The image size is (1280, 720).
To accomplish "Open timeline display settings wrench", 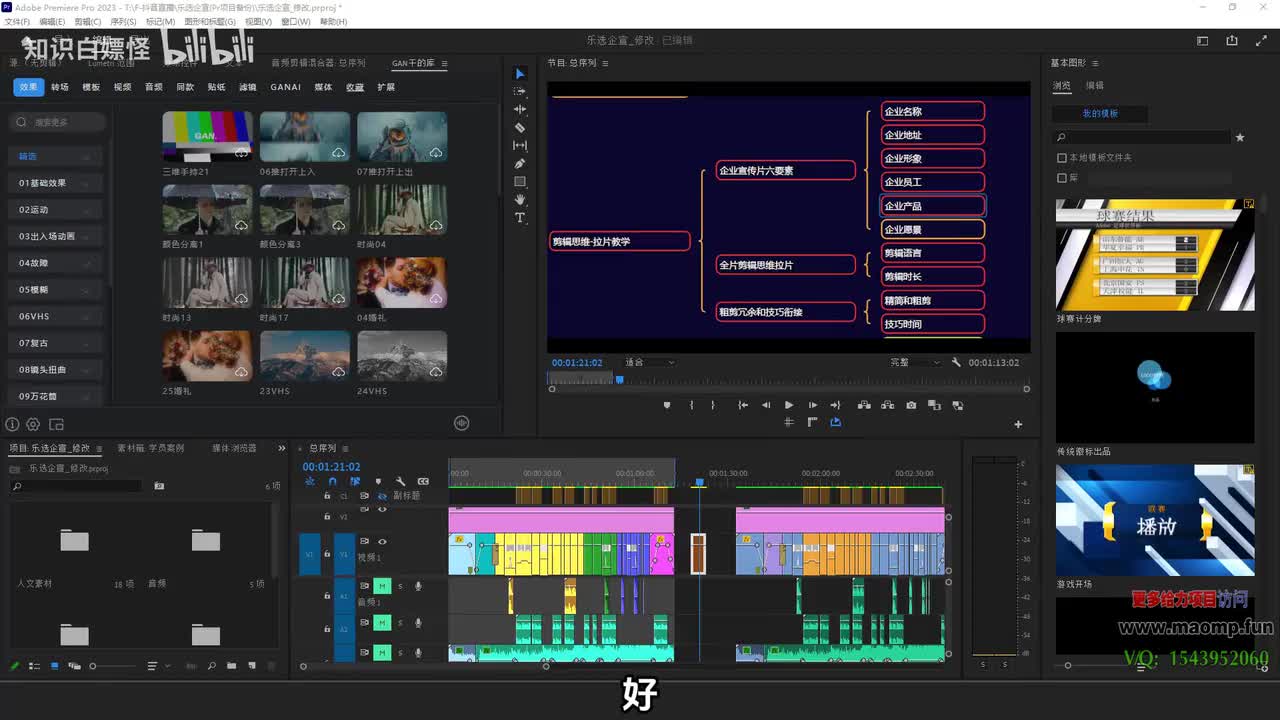I will [400, 482].
